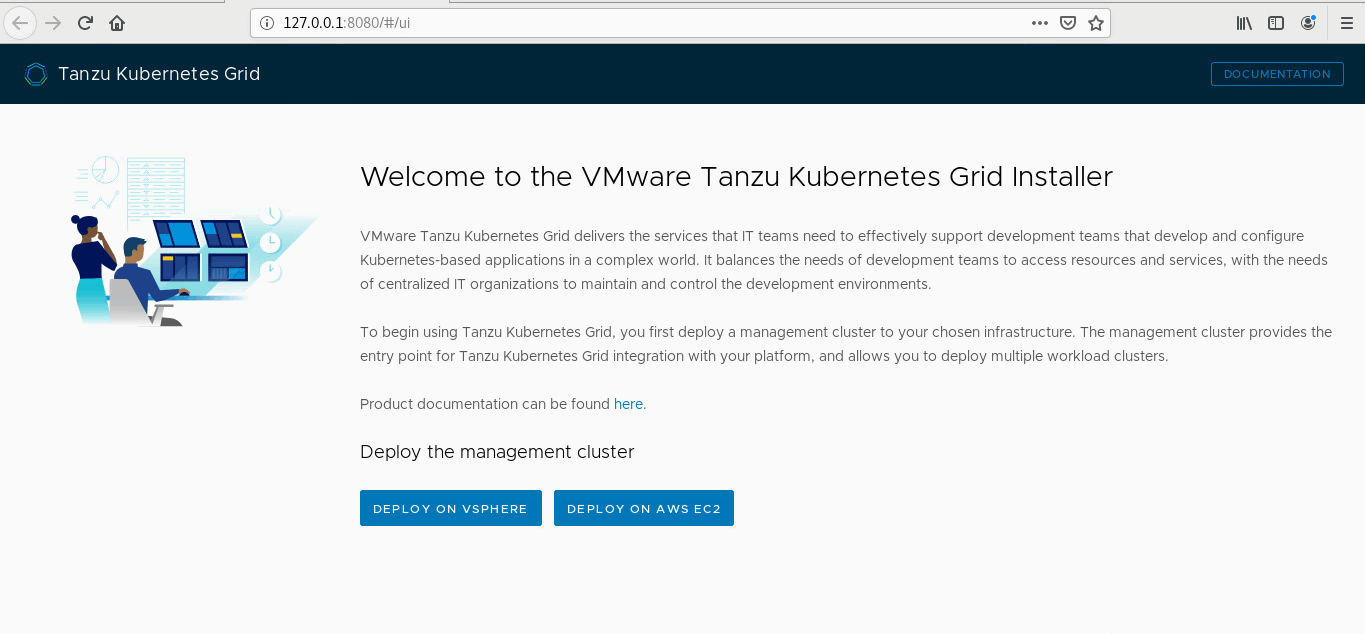
Task: Save page to Pocket icon
Action: (x=1068, y=23)
